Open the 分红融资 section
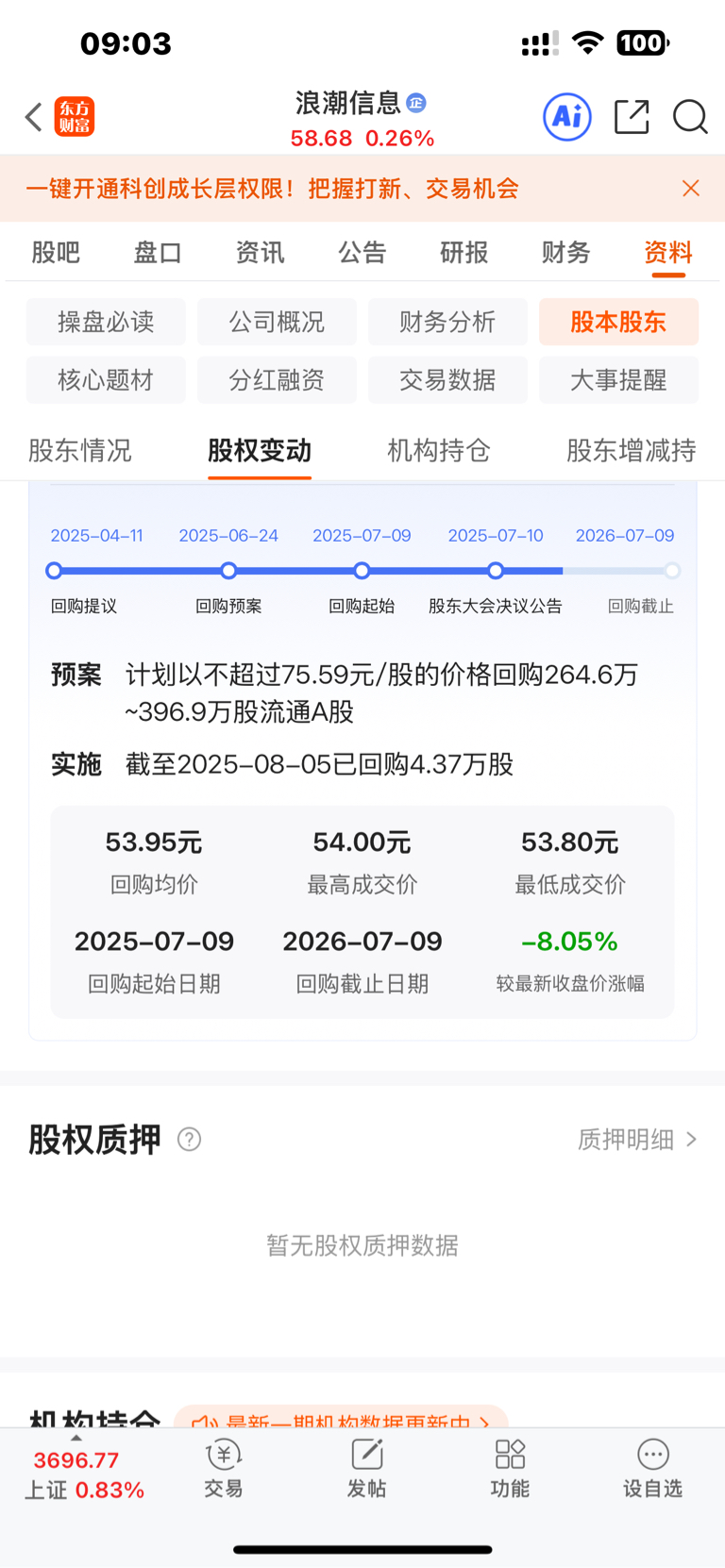 tap(277, 380)
